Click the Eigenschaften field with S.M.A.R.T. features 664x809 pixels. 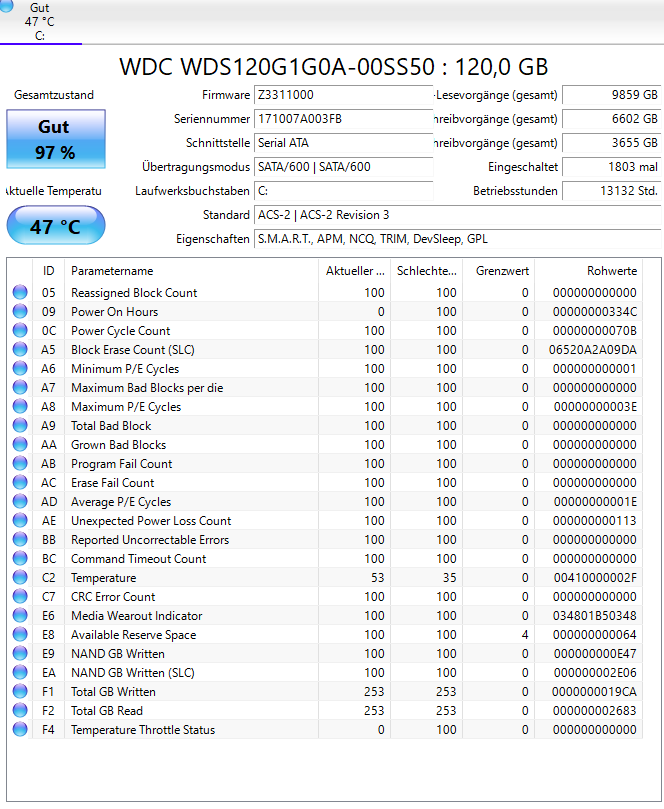pyautogui.click(x=457, y=239)
